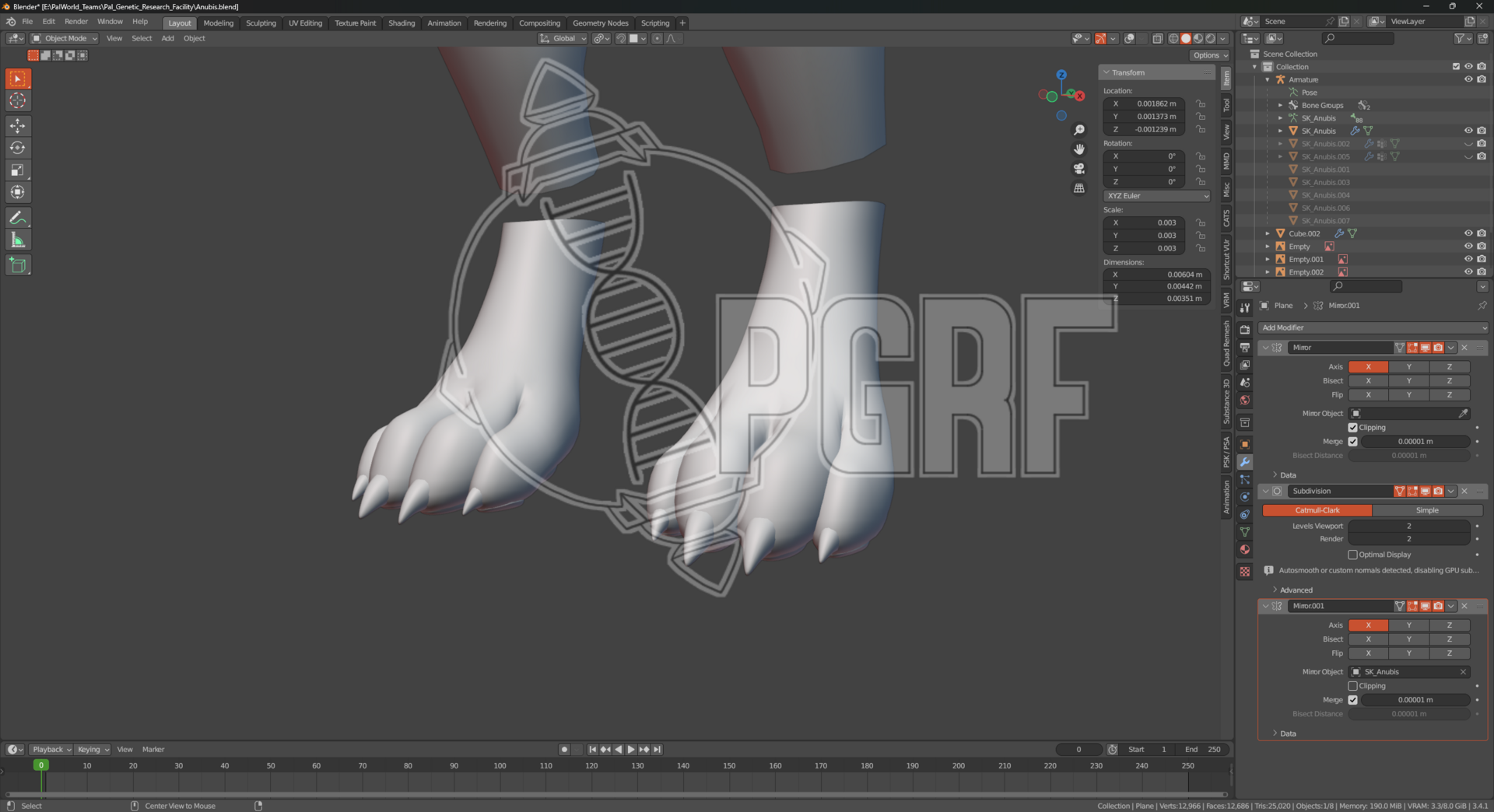Image resolution: width=1494 pixels, height=812 pixels.
Task: Click the Levels Viewport value field
Action: pyautogui.click(x=1408, y=526)
